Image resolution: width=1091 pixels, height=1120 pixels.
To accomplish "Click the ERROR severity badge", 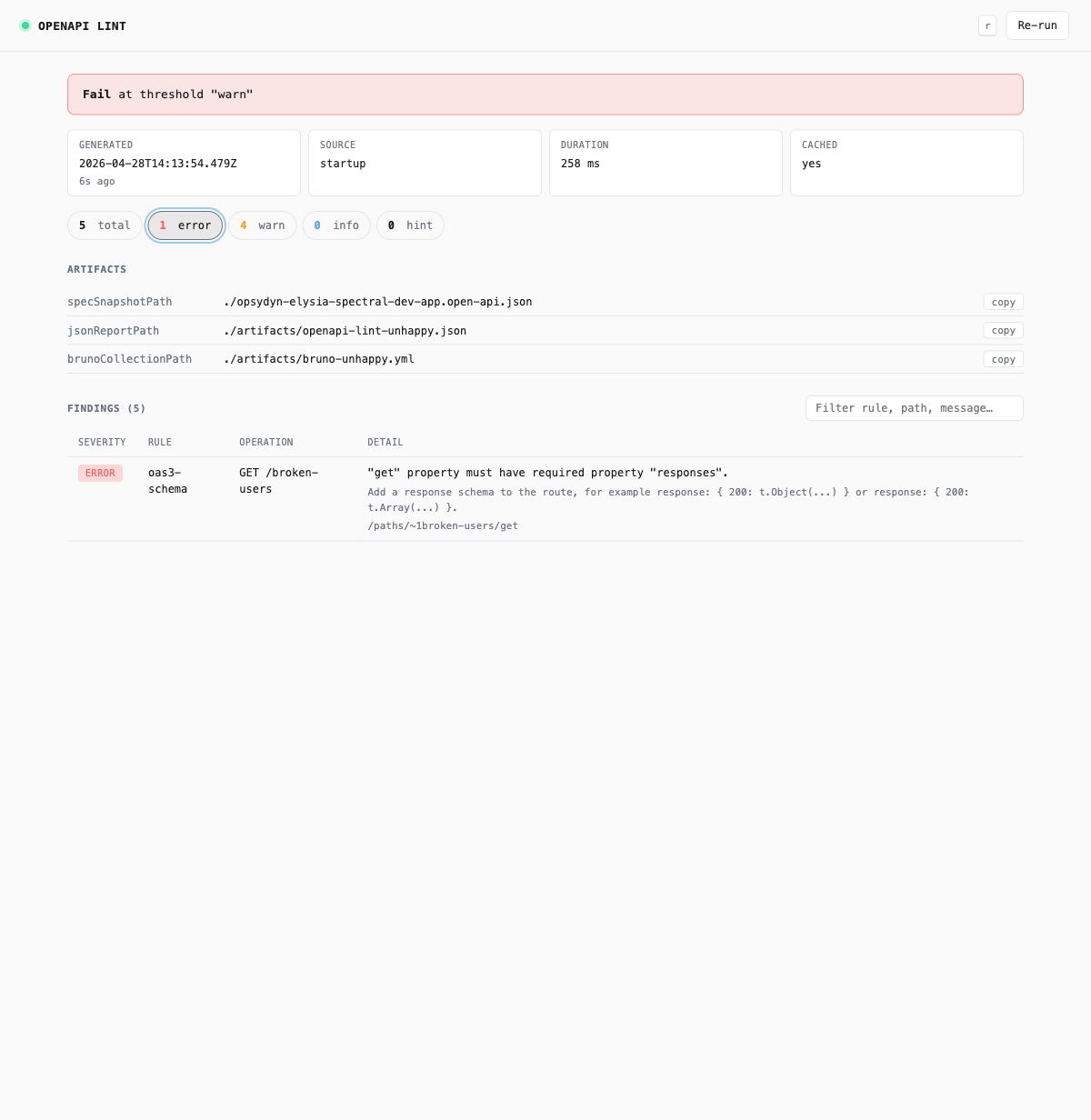I will [x=100, y=473].
